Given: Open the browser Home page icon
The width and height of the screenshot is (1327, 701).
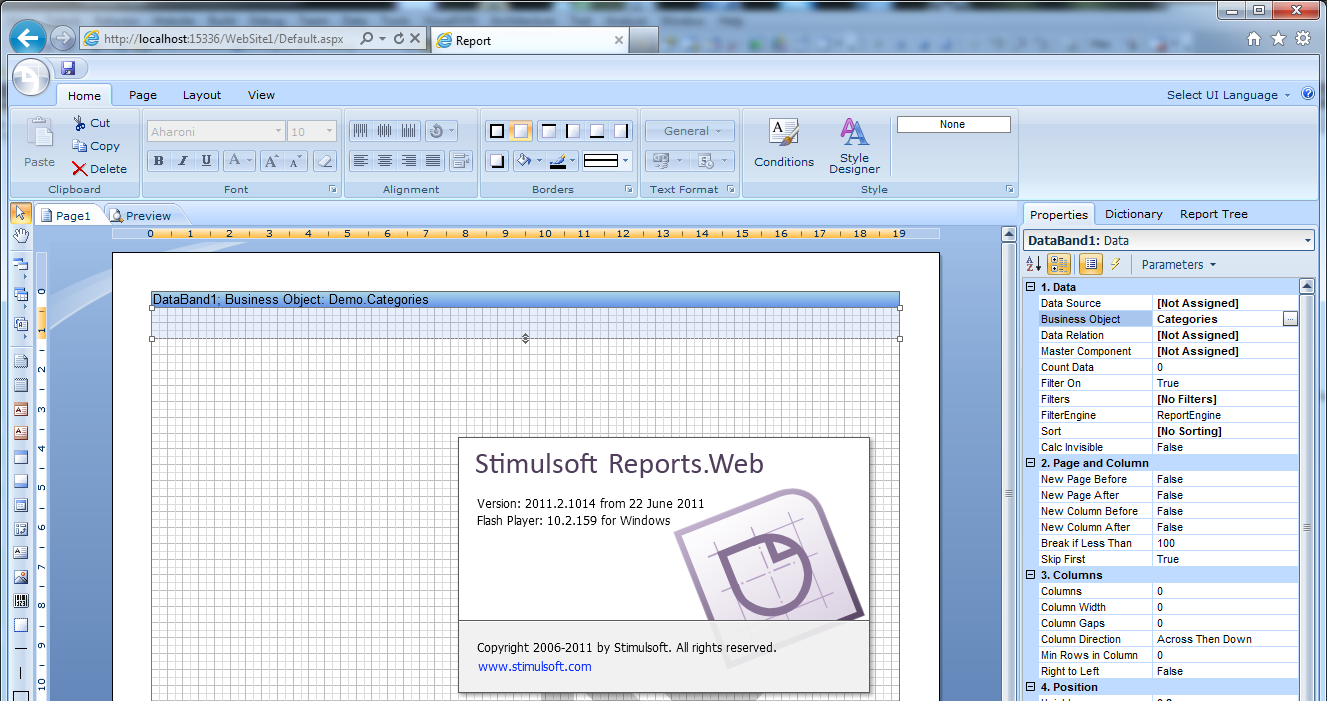Looking at the screenshot, I should coord(1254,39).
